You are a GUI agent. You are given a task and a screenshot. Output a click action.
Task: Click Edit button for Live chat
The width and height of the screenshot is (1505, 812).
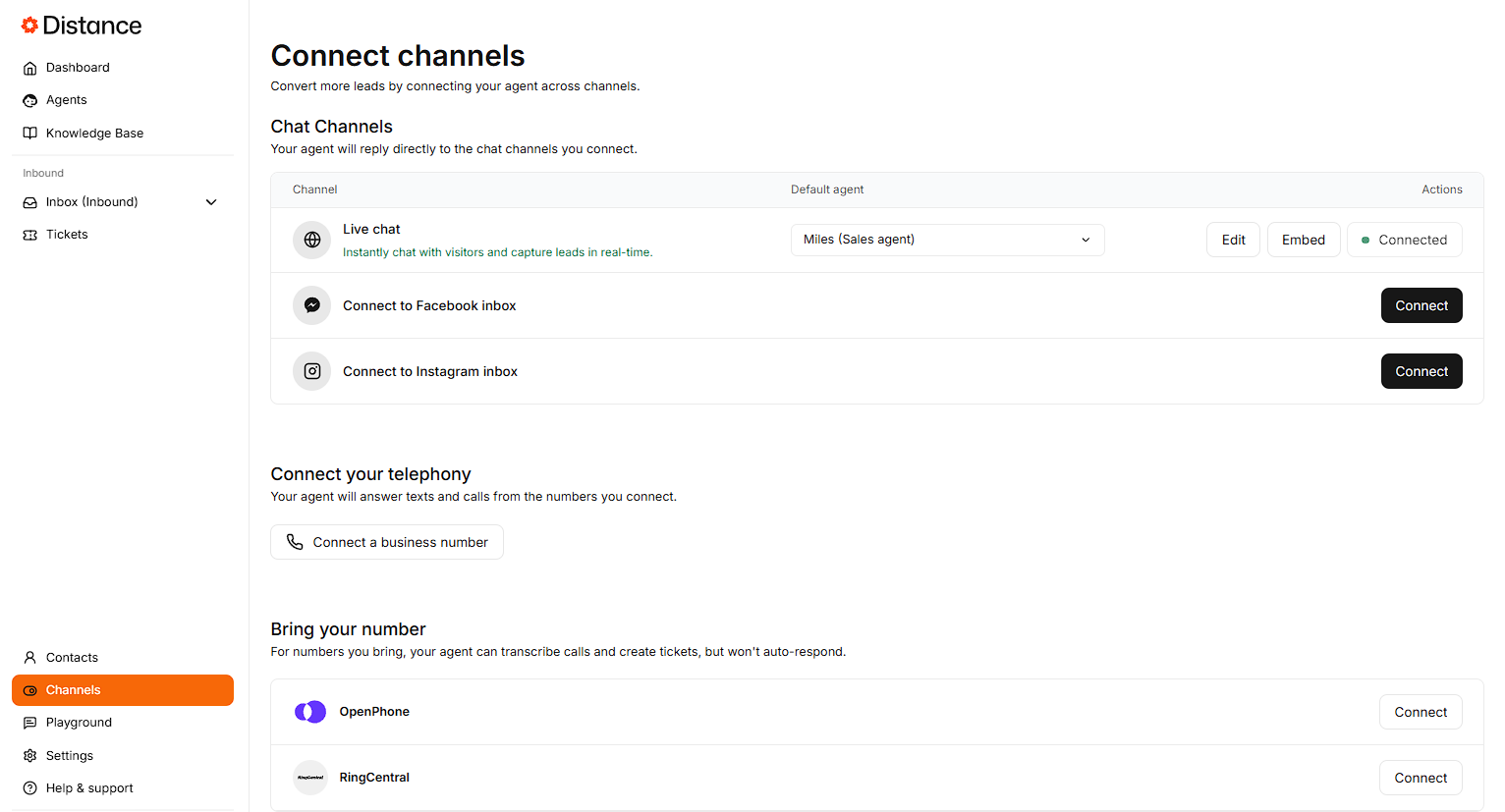(x=1233, y=240)
